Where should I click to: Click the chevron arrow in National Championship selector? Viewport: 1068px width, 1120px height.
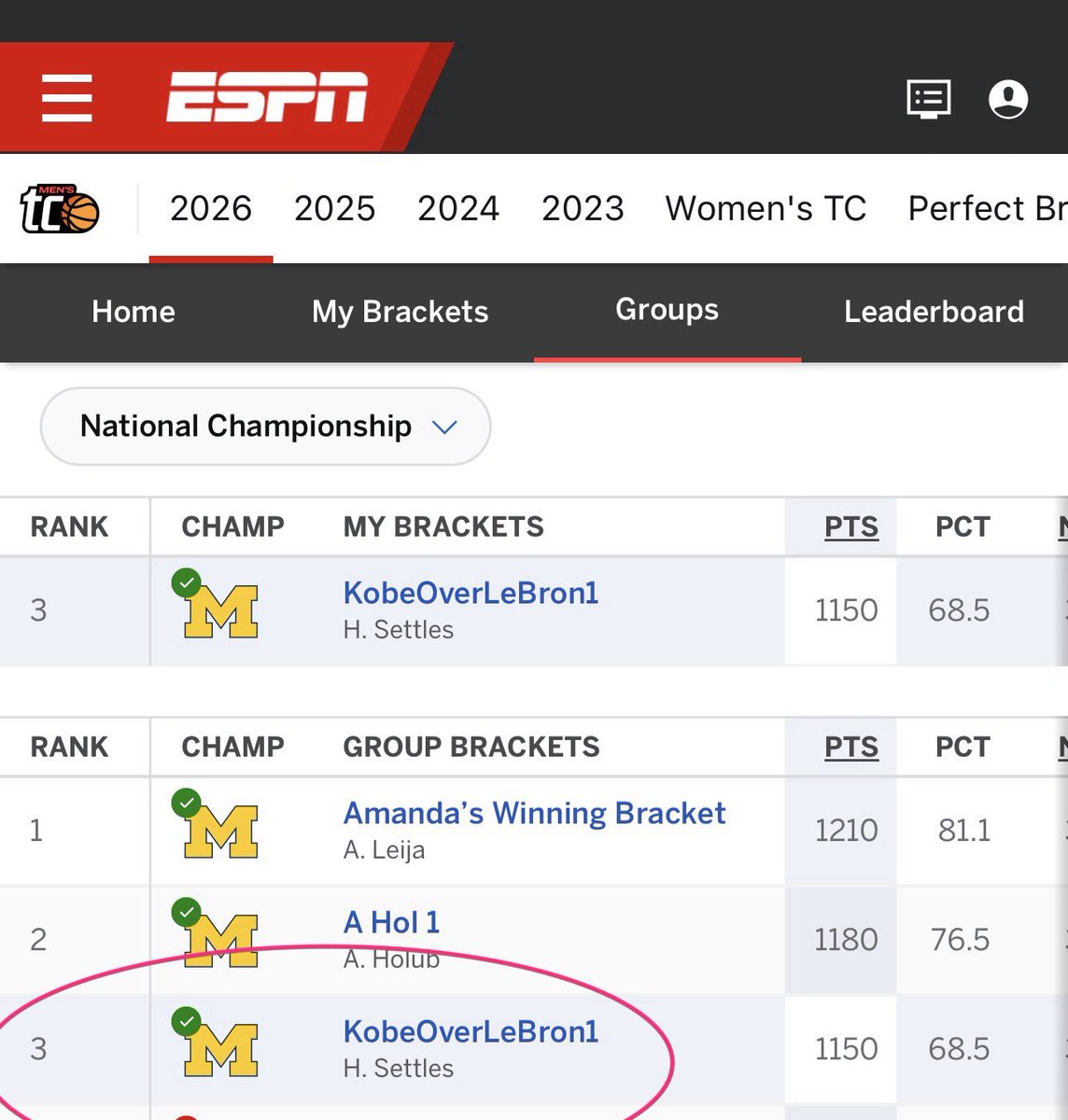tap(444, 427)
